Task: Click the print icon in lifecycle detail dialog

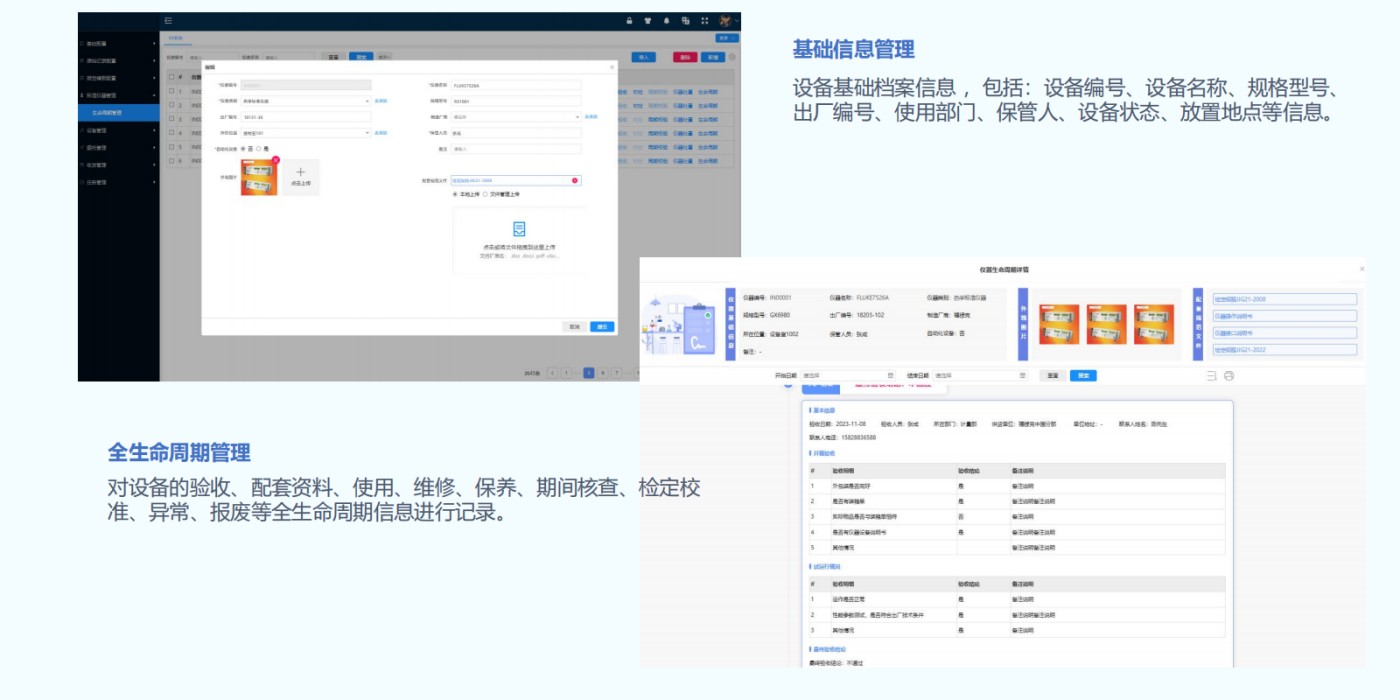Action: click(x=1229, y=375)
